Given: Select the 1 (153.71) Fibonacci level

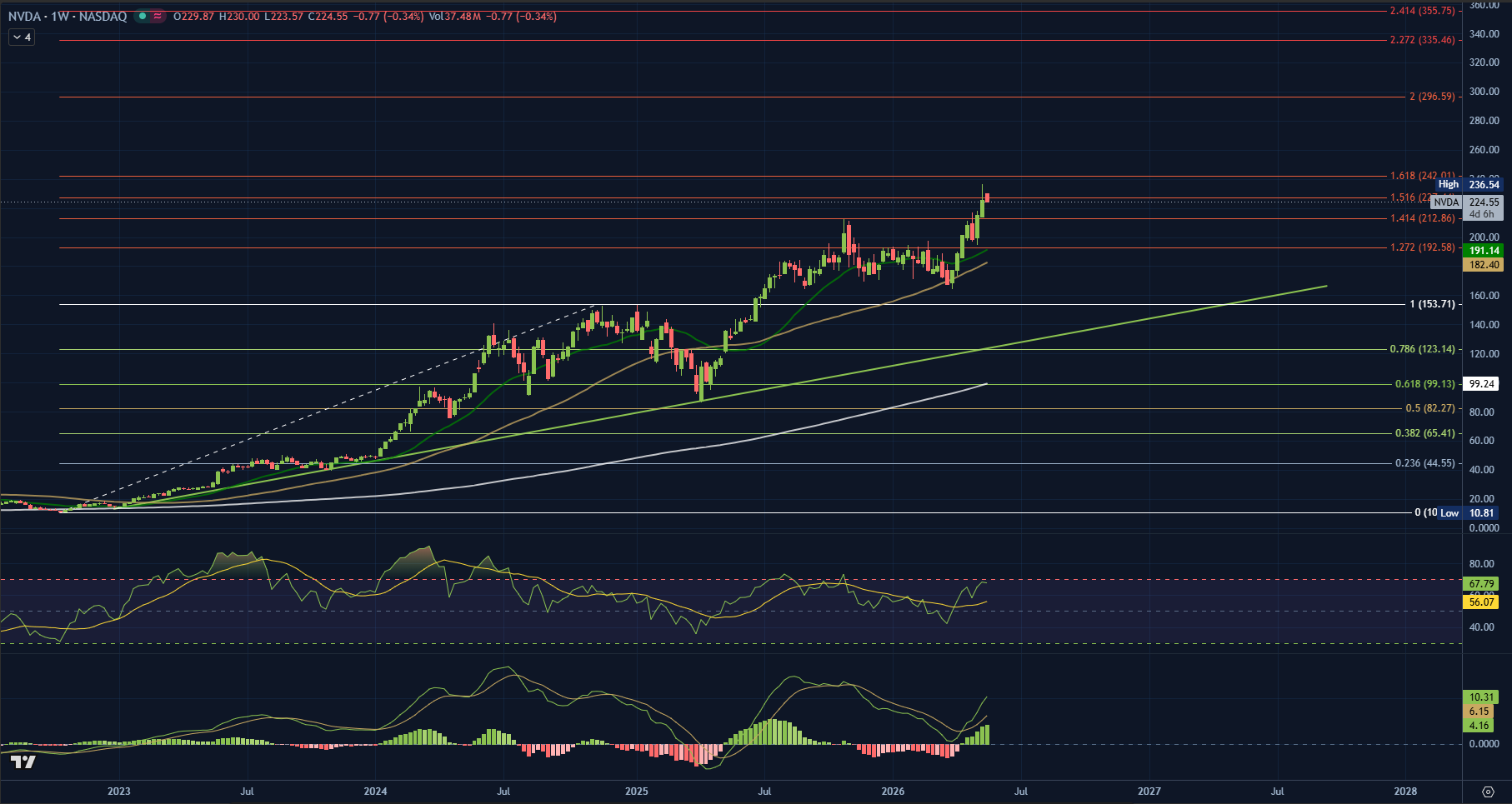Looking at the screenshot, I should pyautogui.click(x=1432, y=304).
